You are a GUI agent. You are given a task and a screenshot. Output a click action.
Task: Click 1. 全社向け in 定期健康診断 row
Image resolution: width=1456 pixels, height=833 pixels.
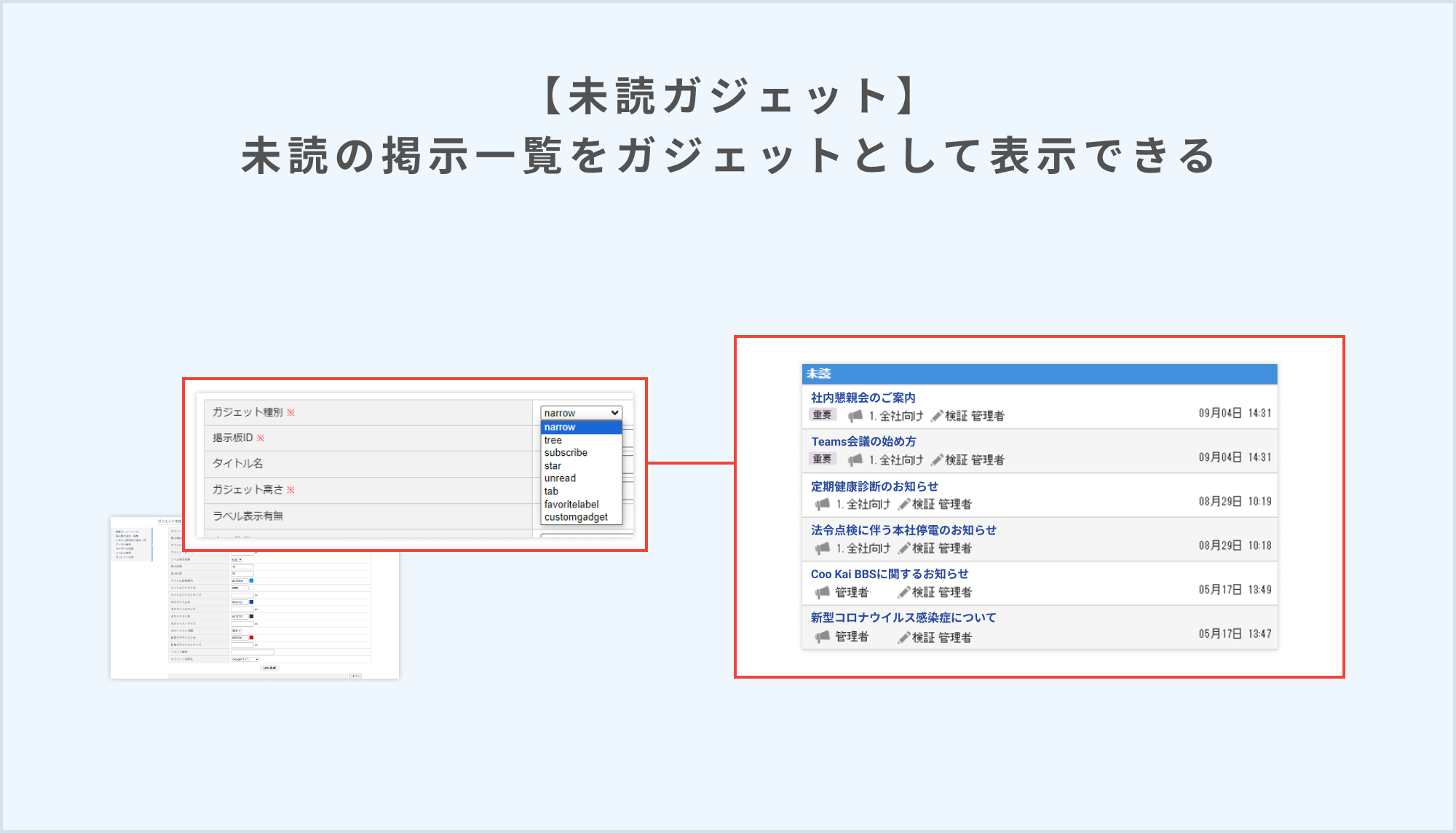pos(863,504)
